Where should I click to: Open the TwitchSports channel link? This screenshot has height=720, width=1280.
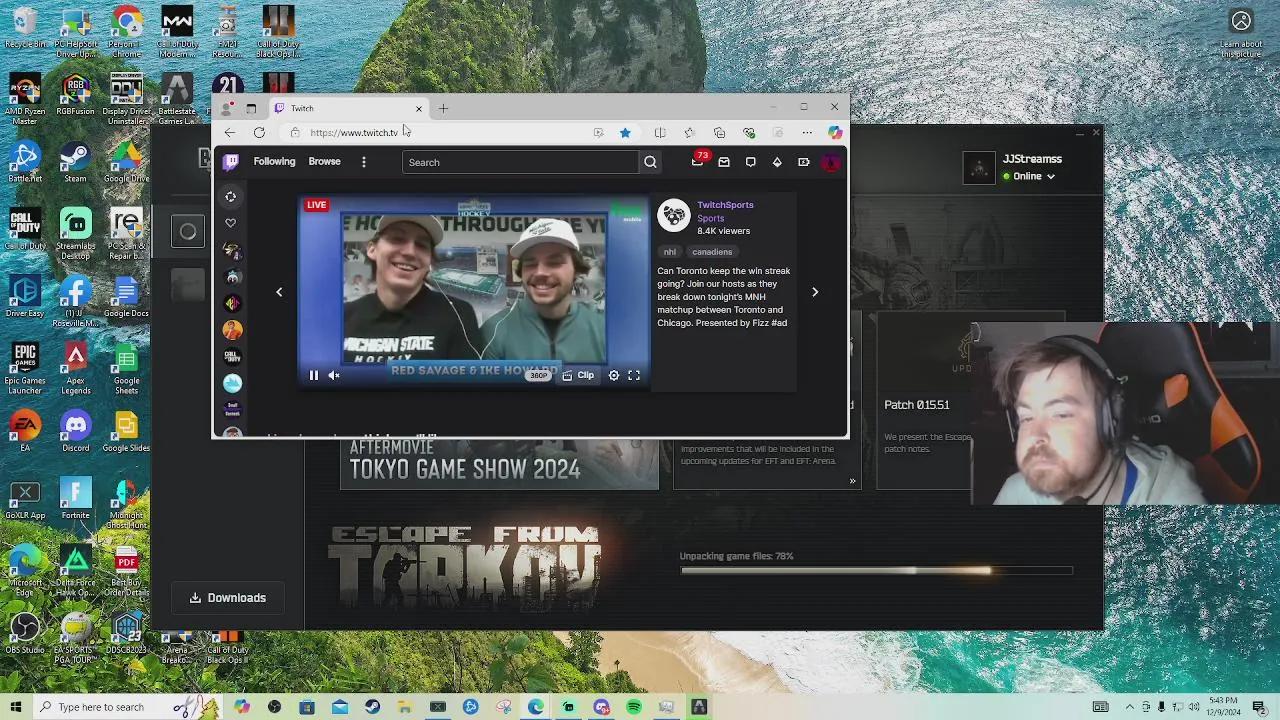(725, 205)
